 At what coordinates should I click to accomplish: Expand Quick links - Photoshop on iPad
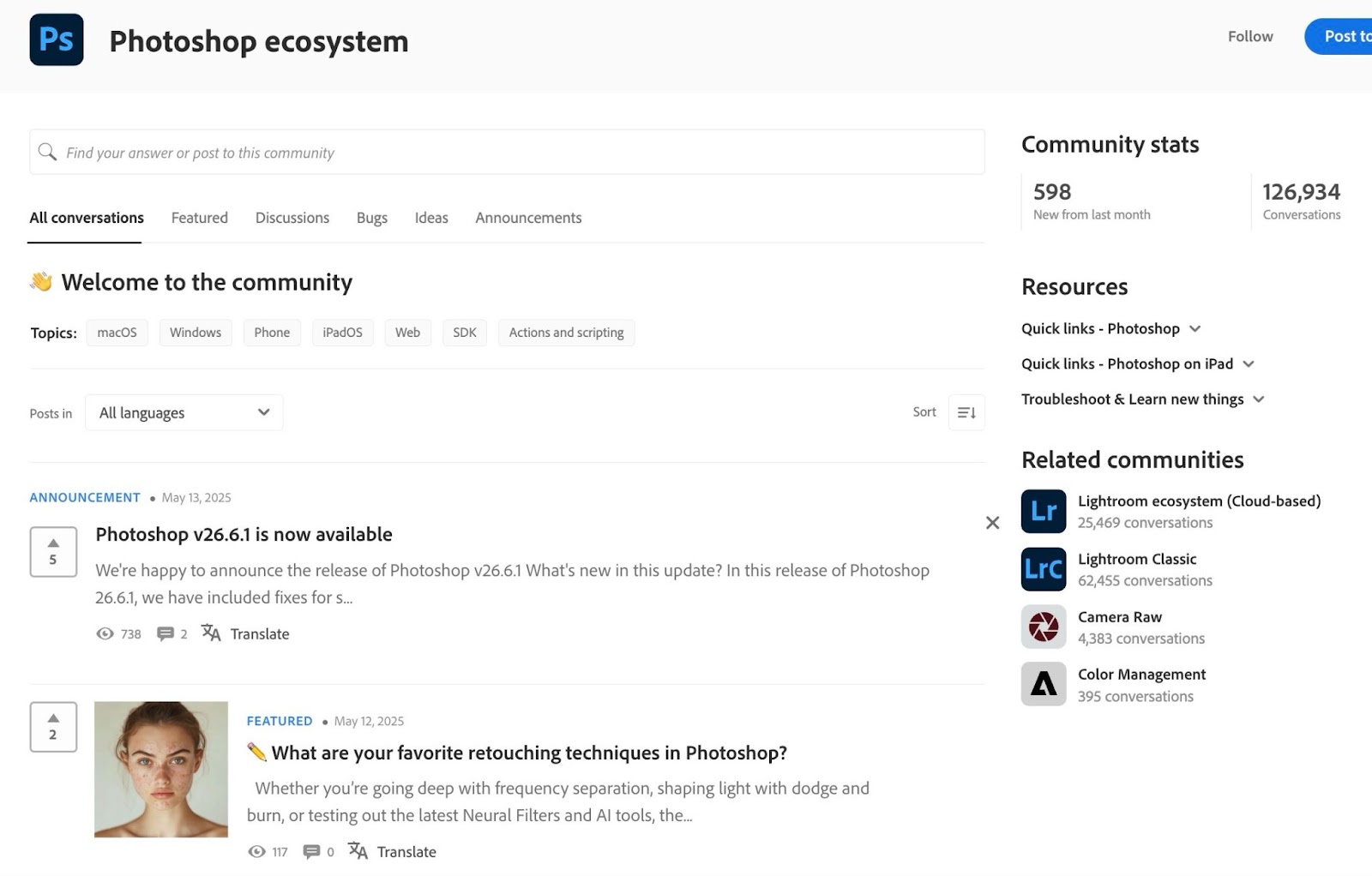coord(1138,363)
